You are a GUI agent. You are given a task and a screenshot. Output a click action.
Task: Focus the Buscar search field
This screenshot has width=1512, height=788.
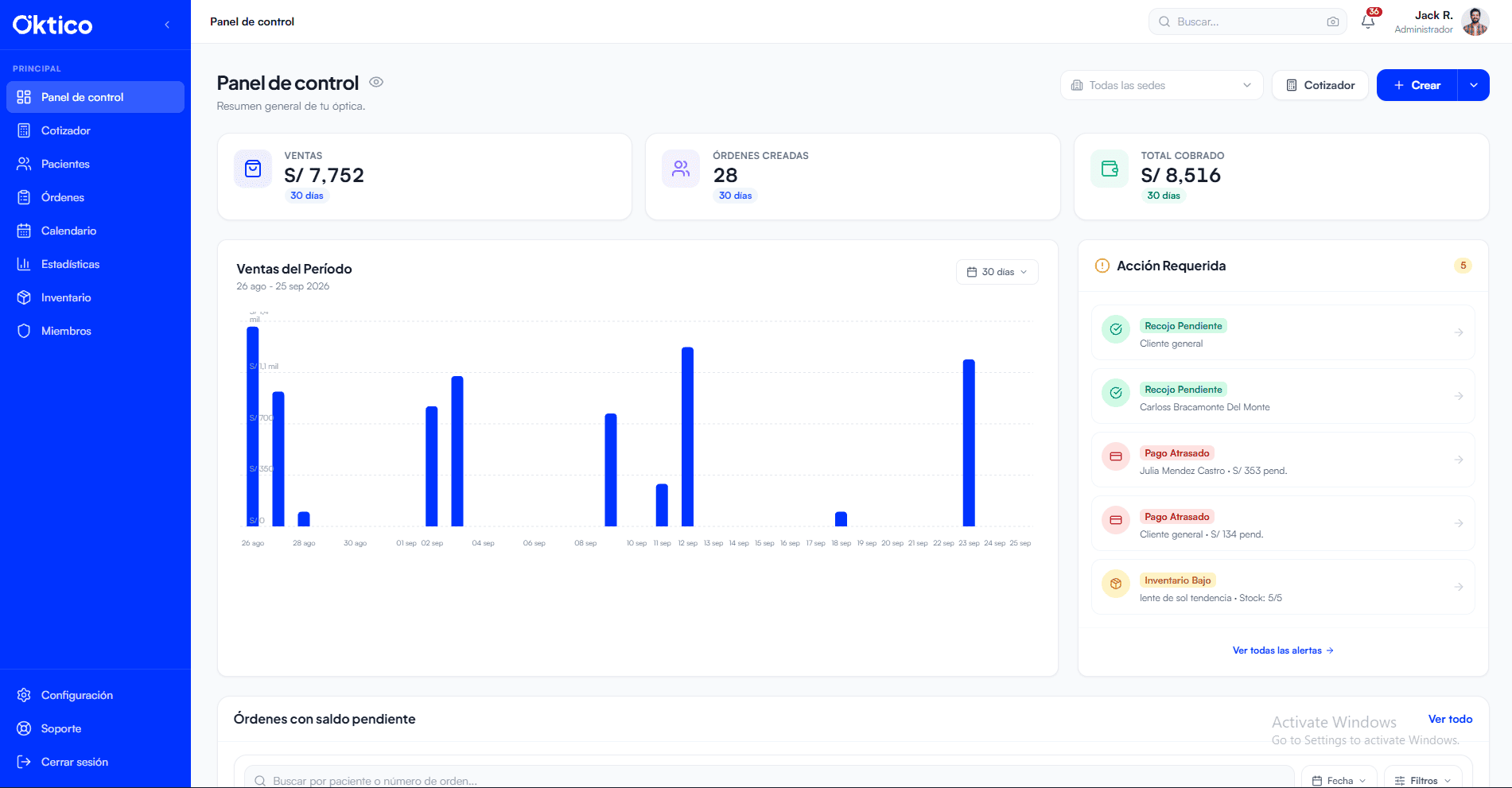tap(1247, 21)
